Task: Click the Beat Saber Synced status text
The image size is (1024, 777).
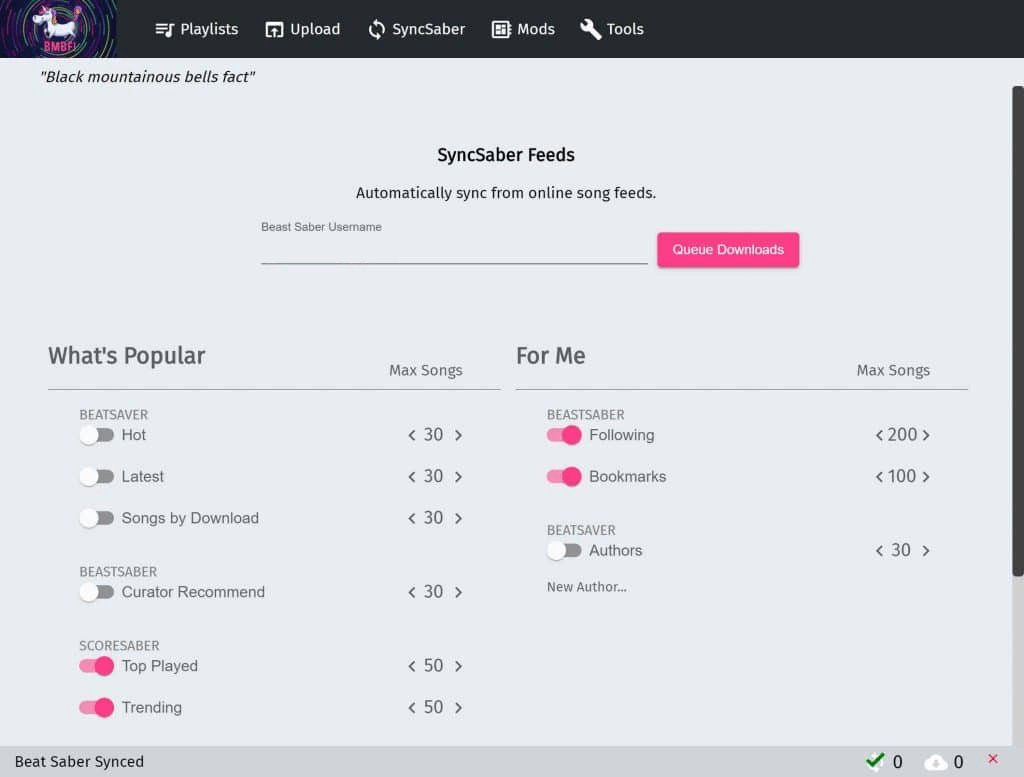Action: pyautogui.click(x=79, y=761)
